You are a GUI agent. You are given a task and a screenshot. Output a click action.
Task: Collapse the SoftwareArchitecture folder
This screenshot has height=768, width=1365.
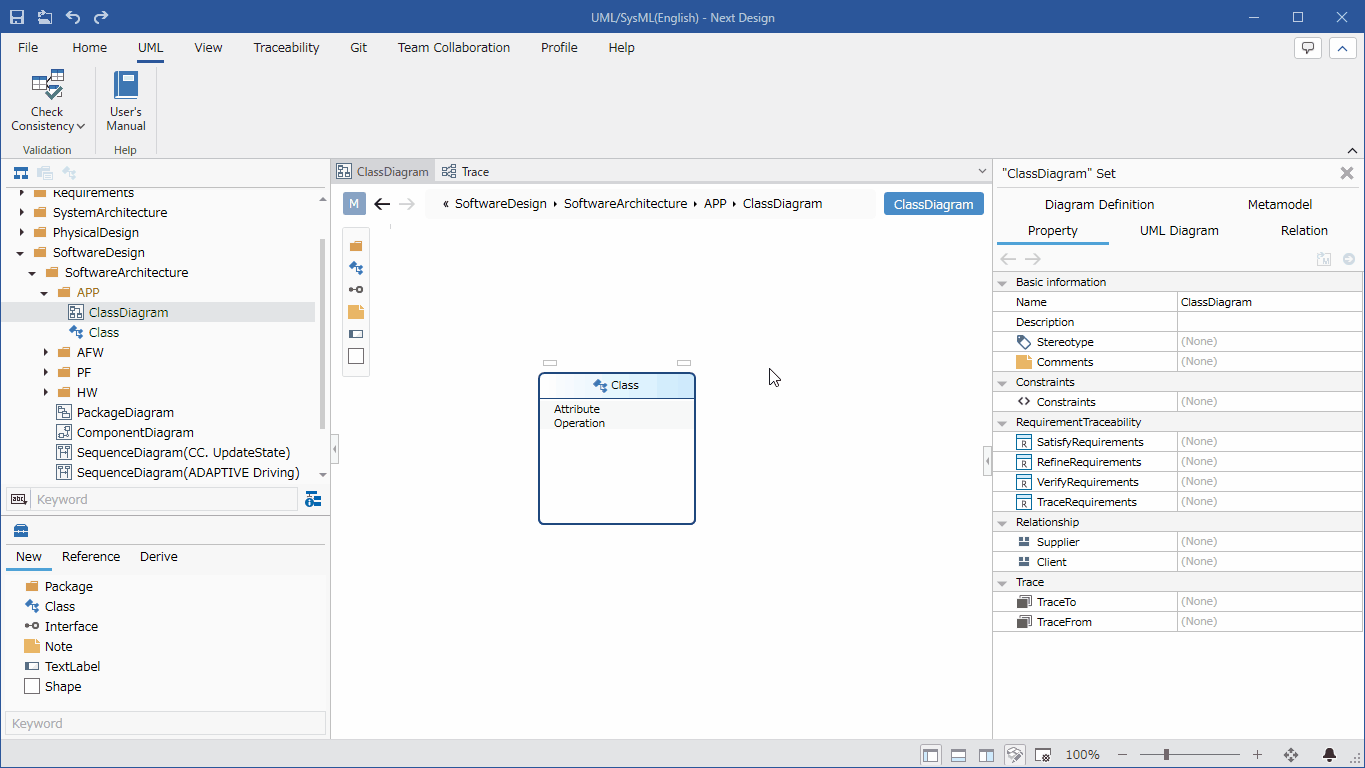click(33, 273)
